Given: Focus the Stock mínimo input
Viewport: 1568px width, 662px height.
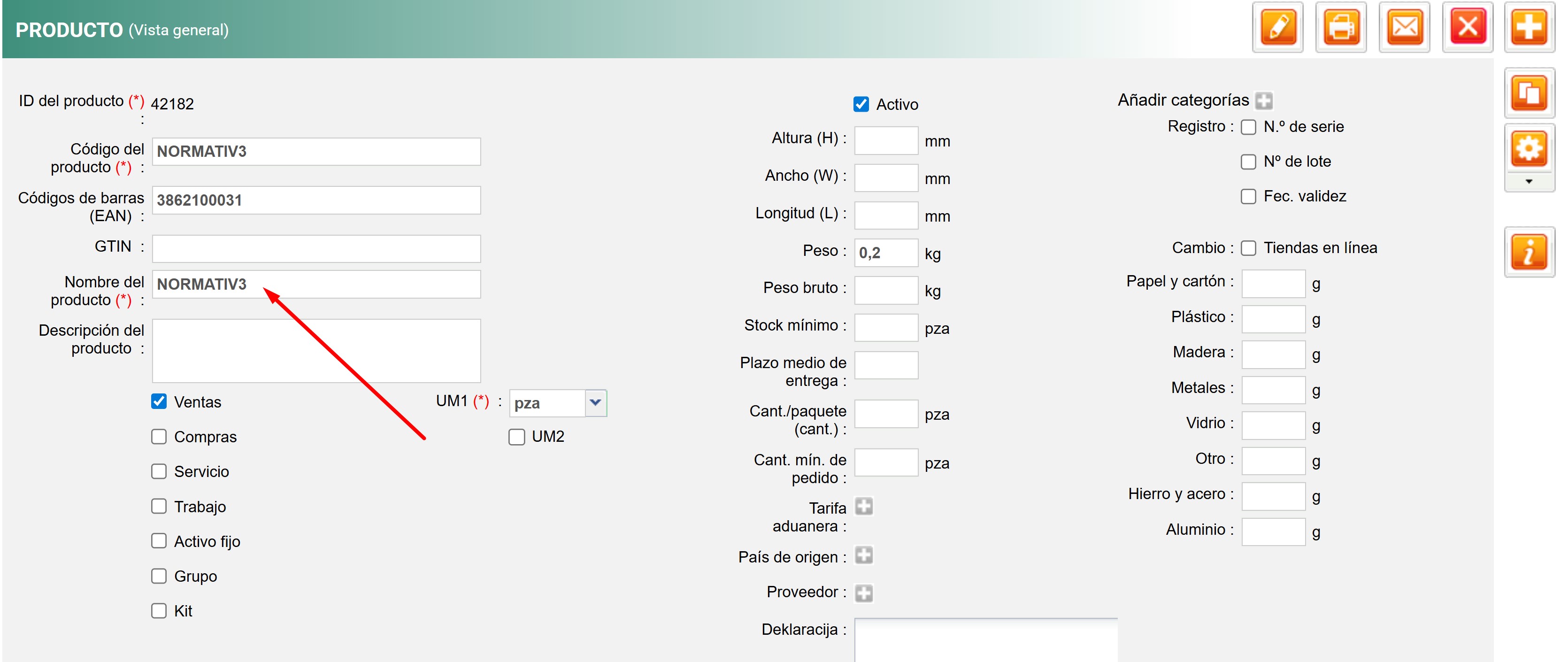Looking at the screenshot, I should pos(886,328).
